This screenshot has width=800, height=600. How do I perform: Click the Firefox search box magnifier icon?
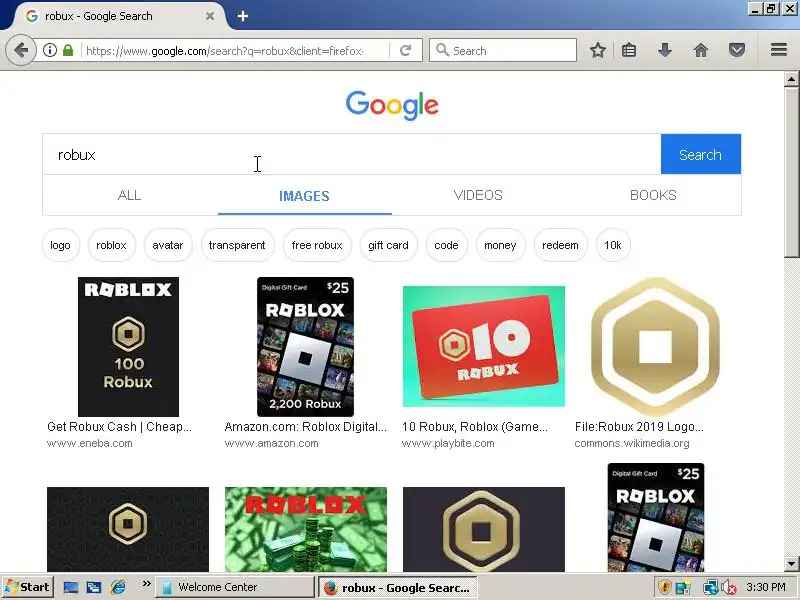tap(442, 50)
